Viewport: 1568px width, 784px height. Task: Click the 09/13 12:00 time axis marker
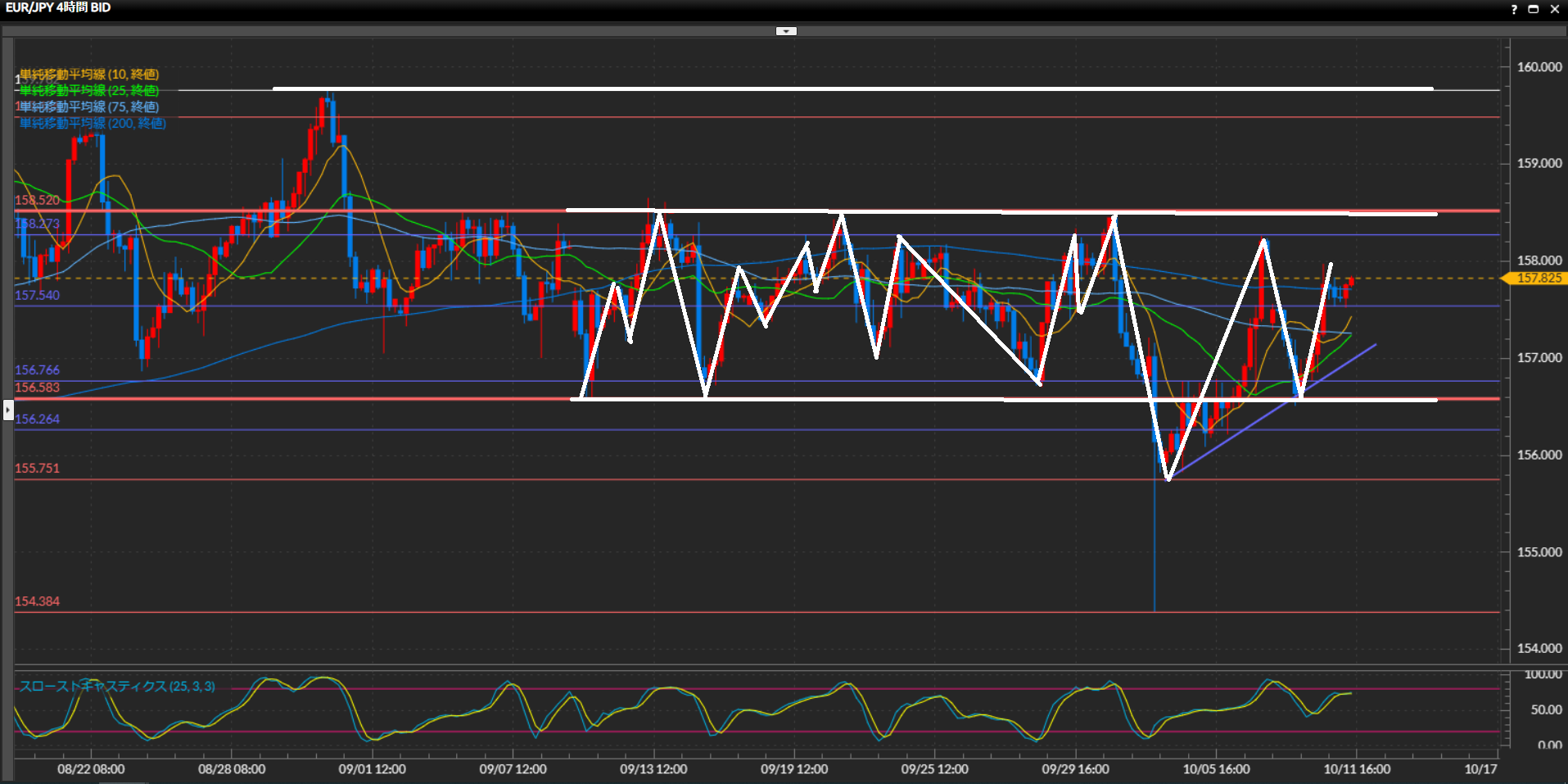click(x=653, y=769)
